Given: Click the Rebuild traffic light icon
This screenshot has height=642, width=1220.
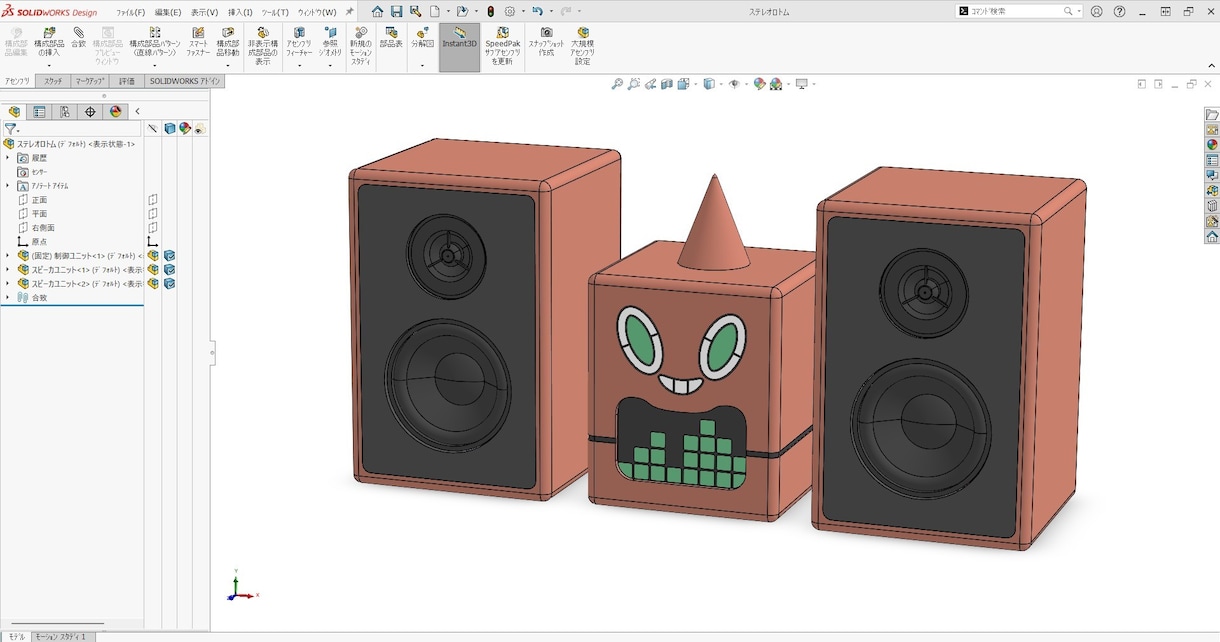Looking at the screenshot, I should click(x=490, y=11).
